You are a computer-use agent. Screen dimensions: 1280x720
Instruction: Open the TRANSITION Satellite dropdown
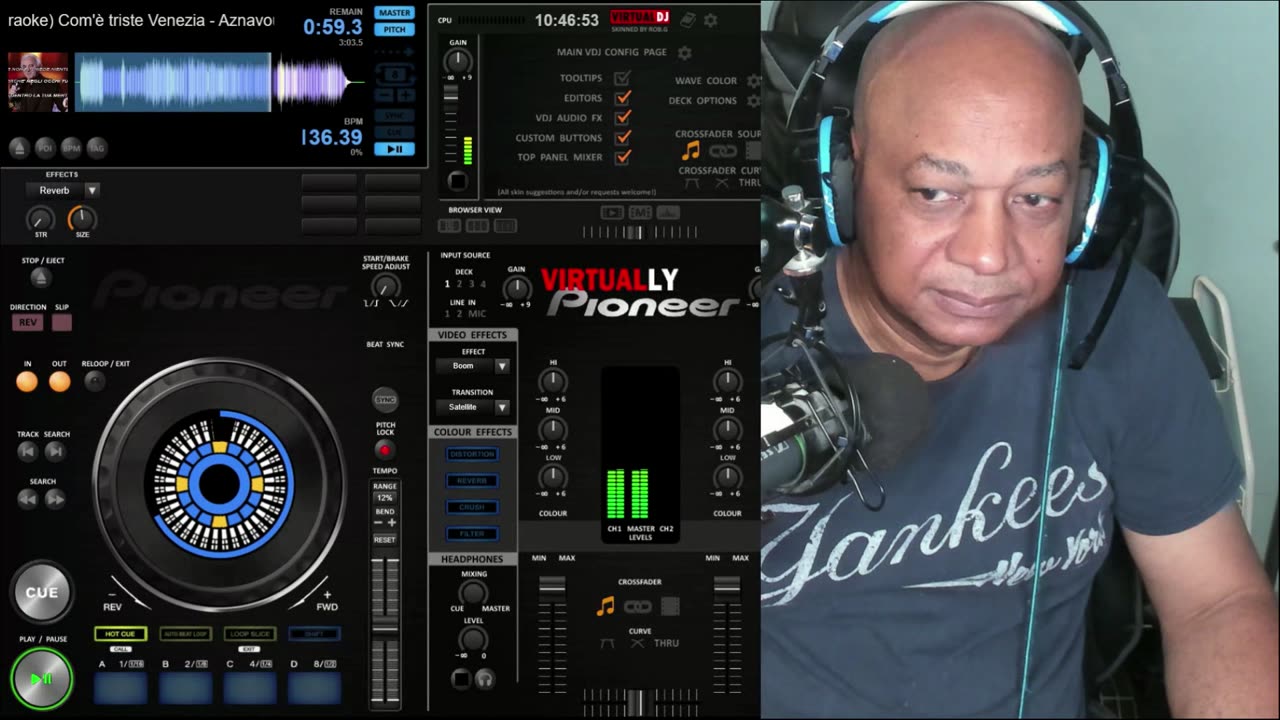click(473, 407)
